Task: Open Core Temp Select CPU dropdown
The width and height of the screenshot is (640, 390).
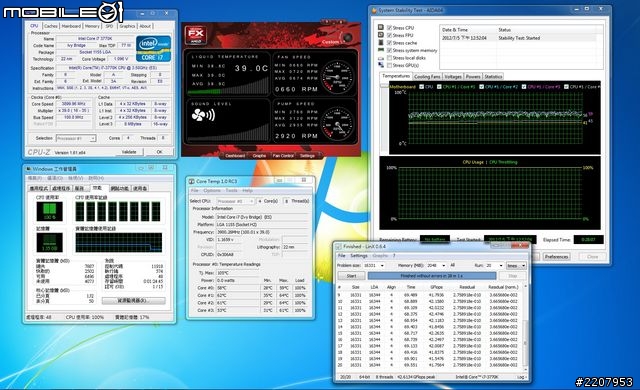Action: pyautogui.click(x=235, y=201)
